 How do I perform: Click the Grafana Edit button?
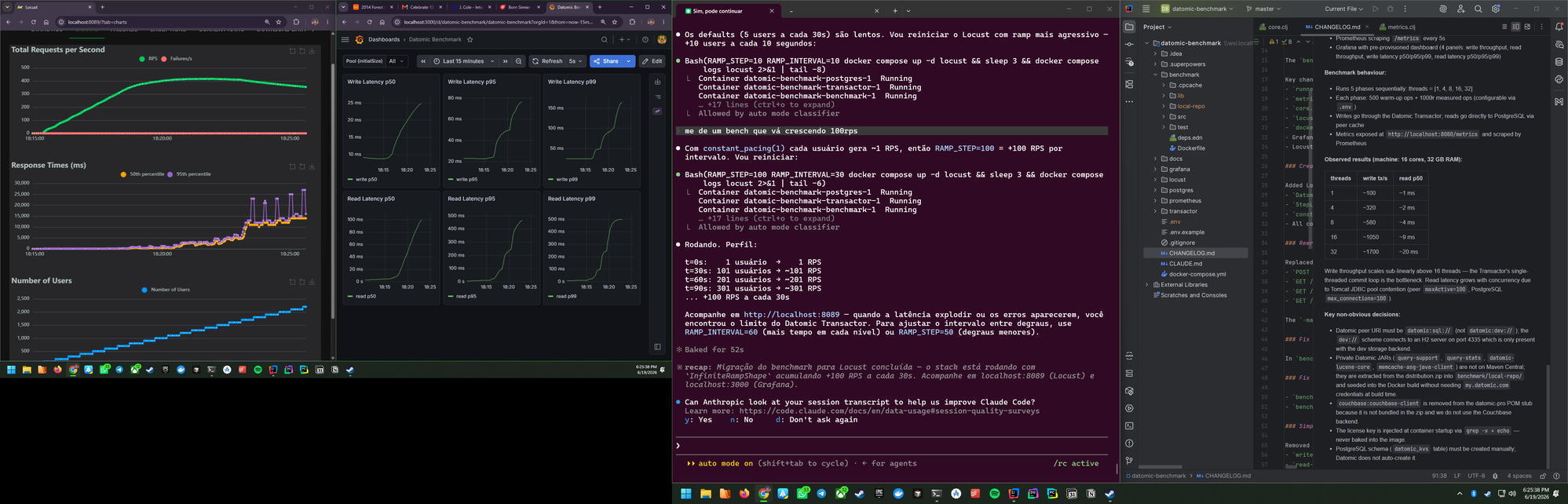coord(652,61)
